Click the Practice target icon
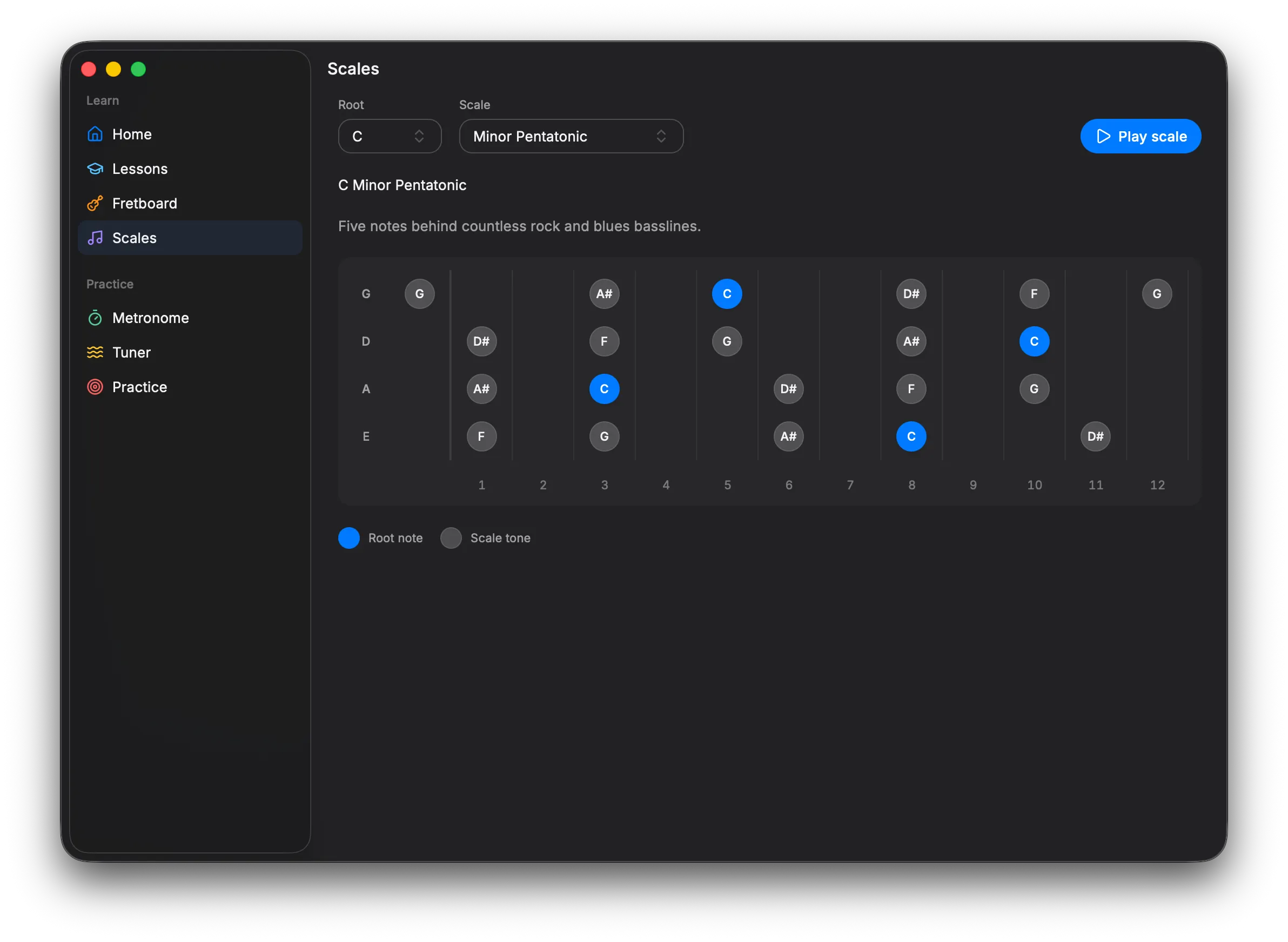The width and height of the screenshot is (1288, 942). pyautogui.click(x=95, y=387)
